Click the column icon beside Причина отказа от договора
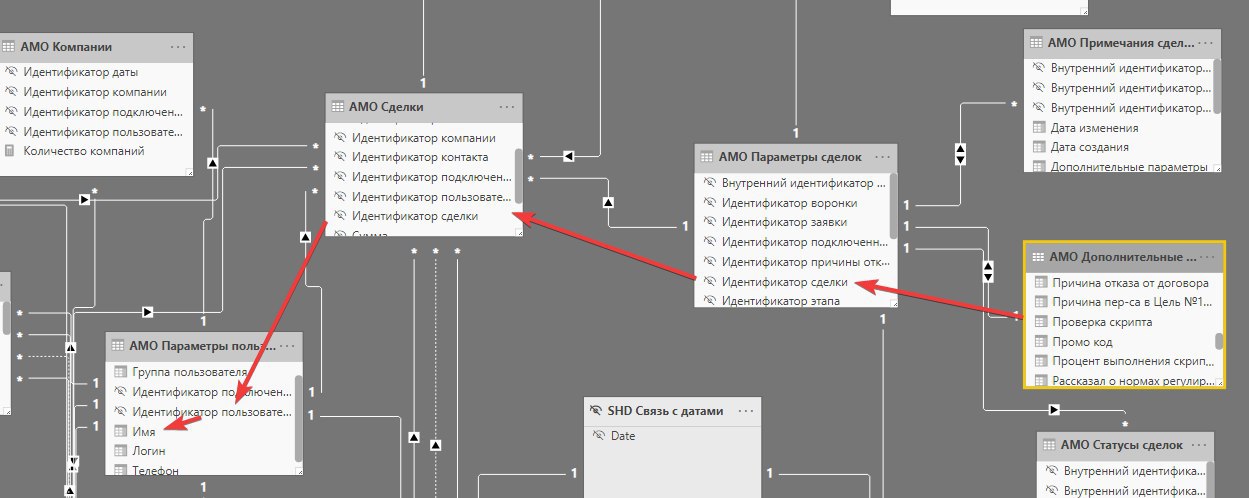Image resolution: width=1249 pixels, height=498 pixels. [x=1039, y=283]
